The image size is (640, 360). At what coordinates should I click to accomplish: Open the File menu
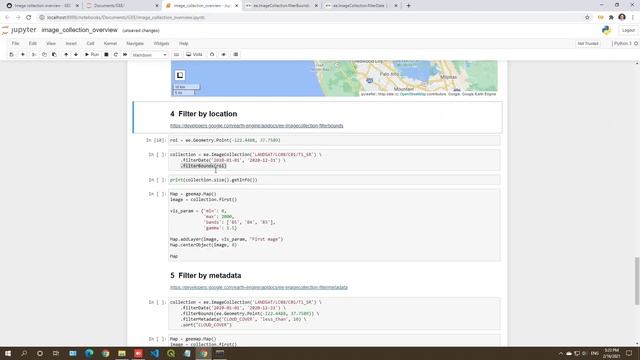pyautogui.click(x=16, y=43)
